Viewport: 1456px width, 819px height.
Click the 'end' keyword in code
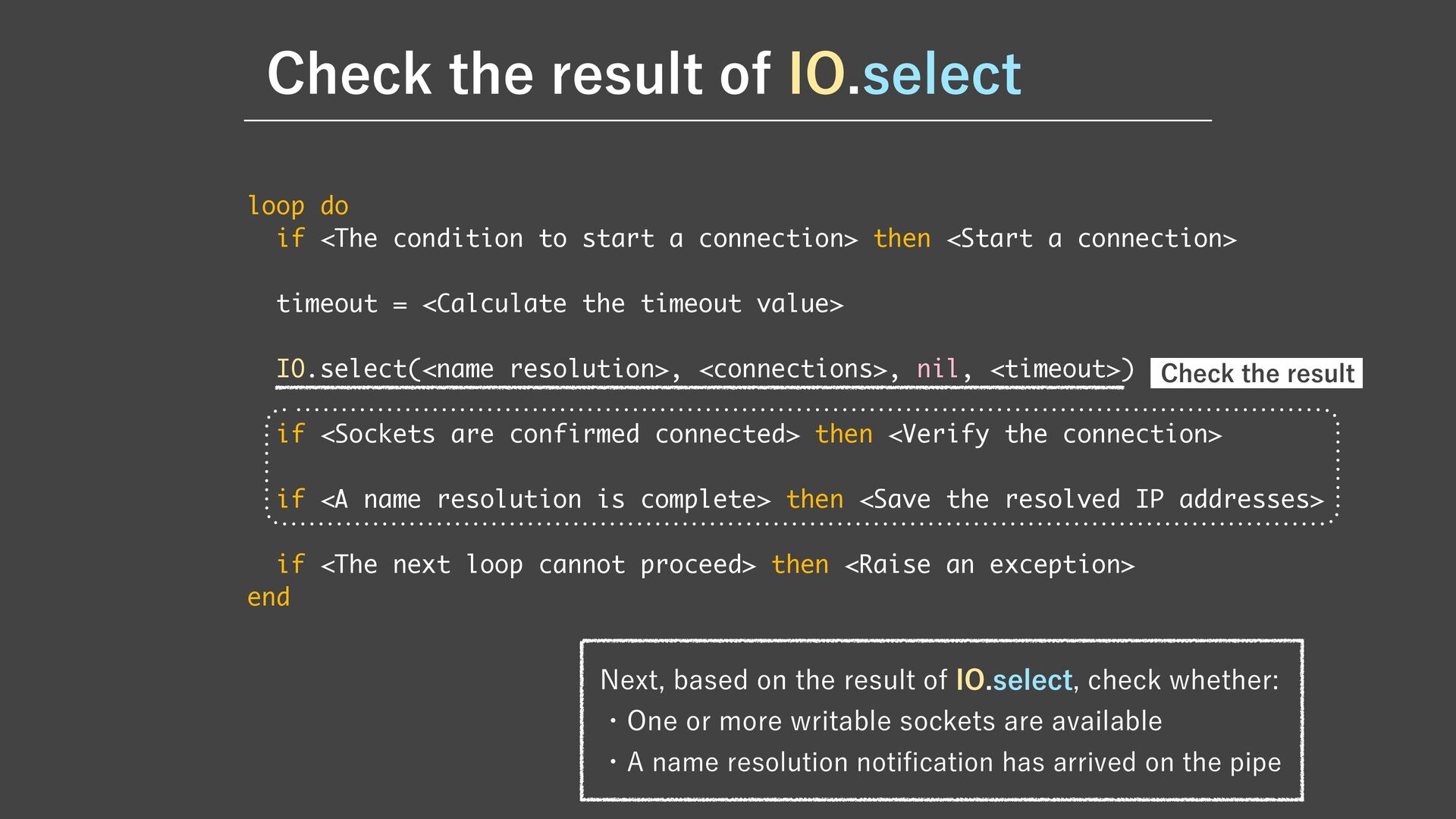pos(268,598)
